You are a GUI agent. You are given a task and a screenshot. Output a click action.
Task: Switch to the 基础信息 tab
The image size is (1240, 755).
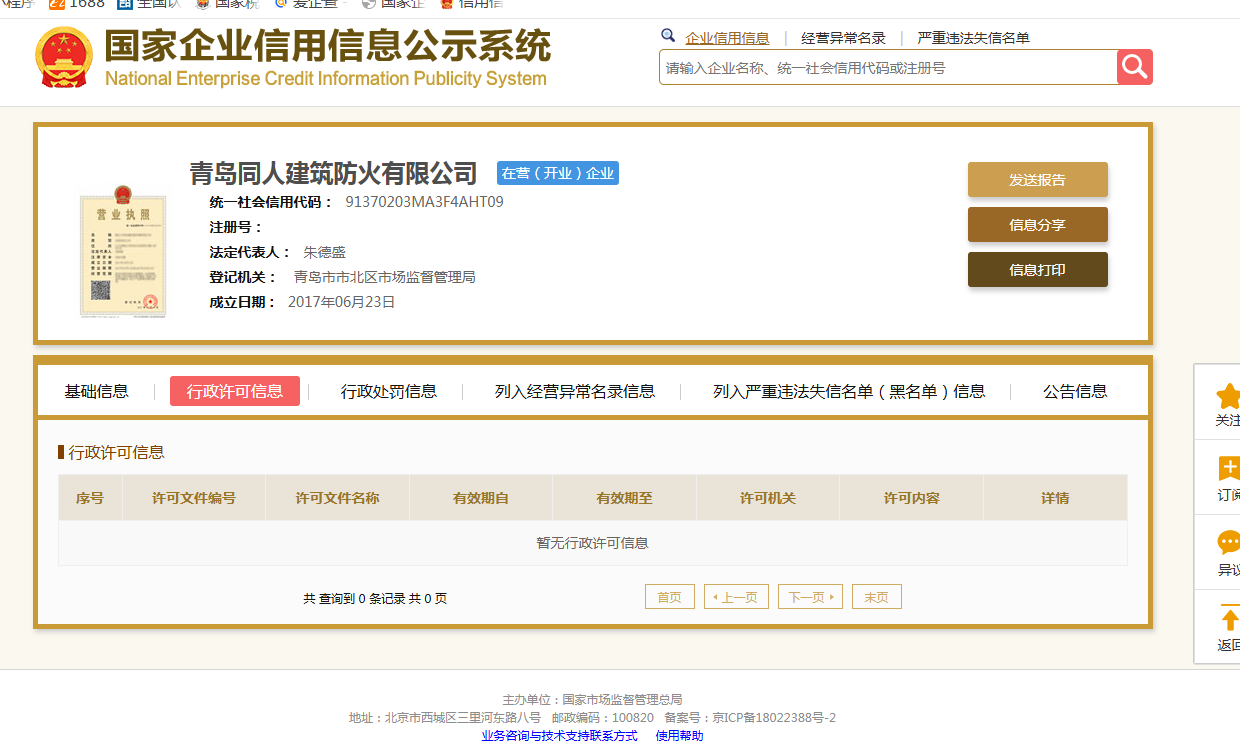click(97, 391)
